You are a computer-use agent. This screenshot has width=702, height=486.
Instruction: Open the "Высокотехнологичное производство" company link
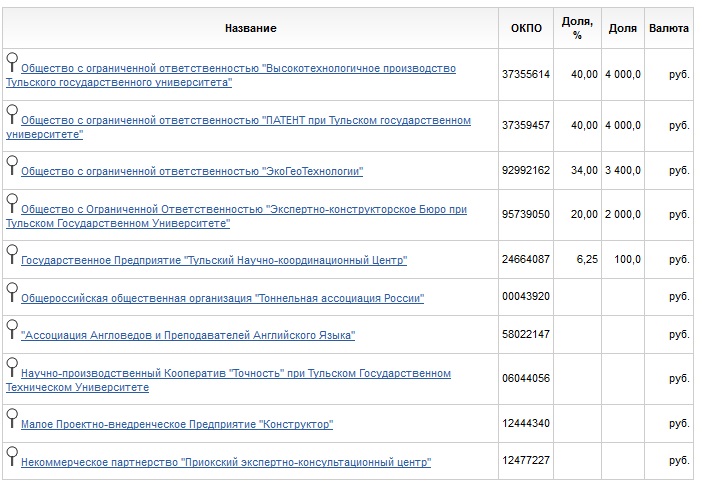238,69
